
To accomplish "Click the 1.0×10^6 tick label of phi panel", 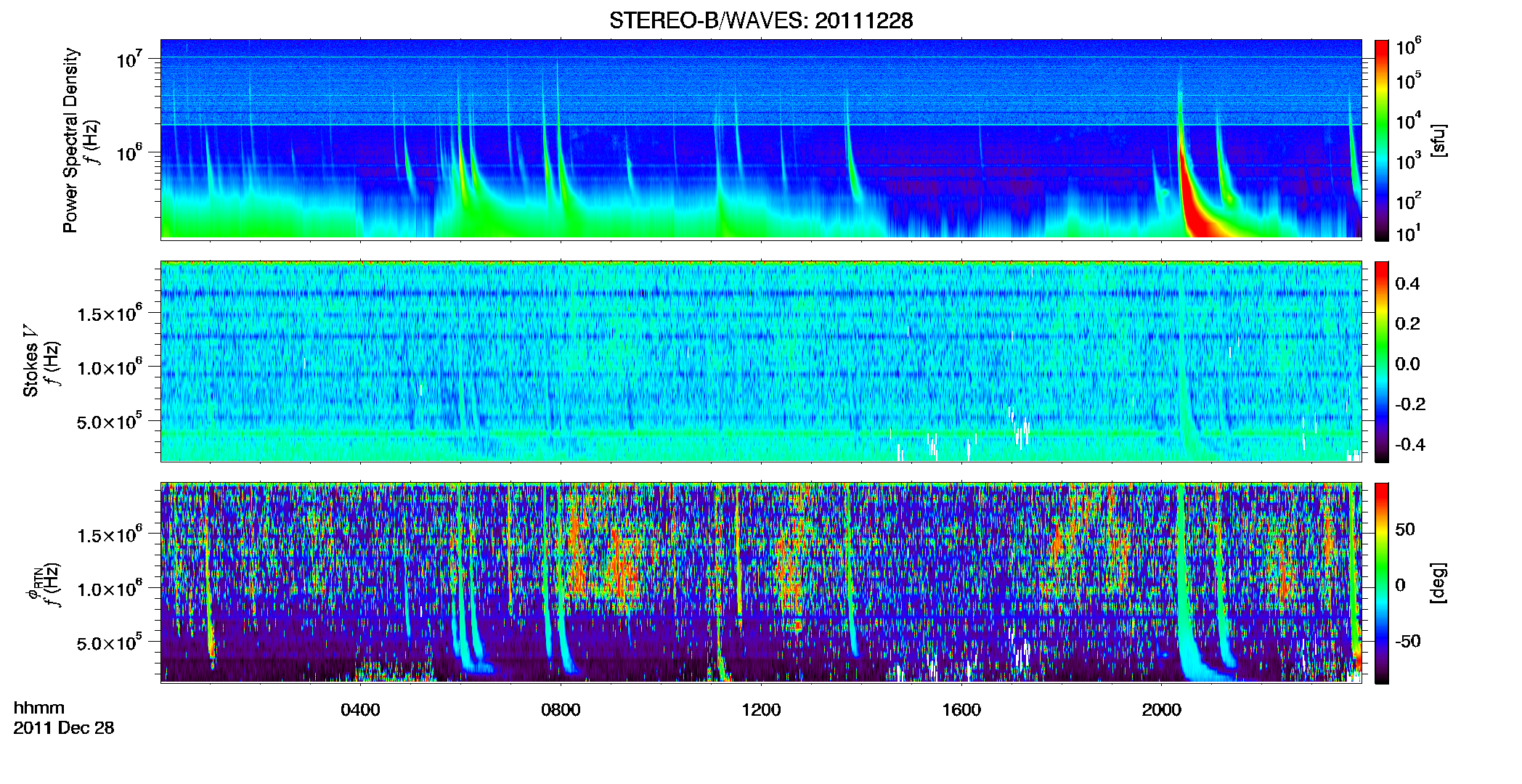I will pos(110,589).
